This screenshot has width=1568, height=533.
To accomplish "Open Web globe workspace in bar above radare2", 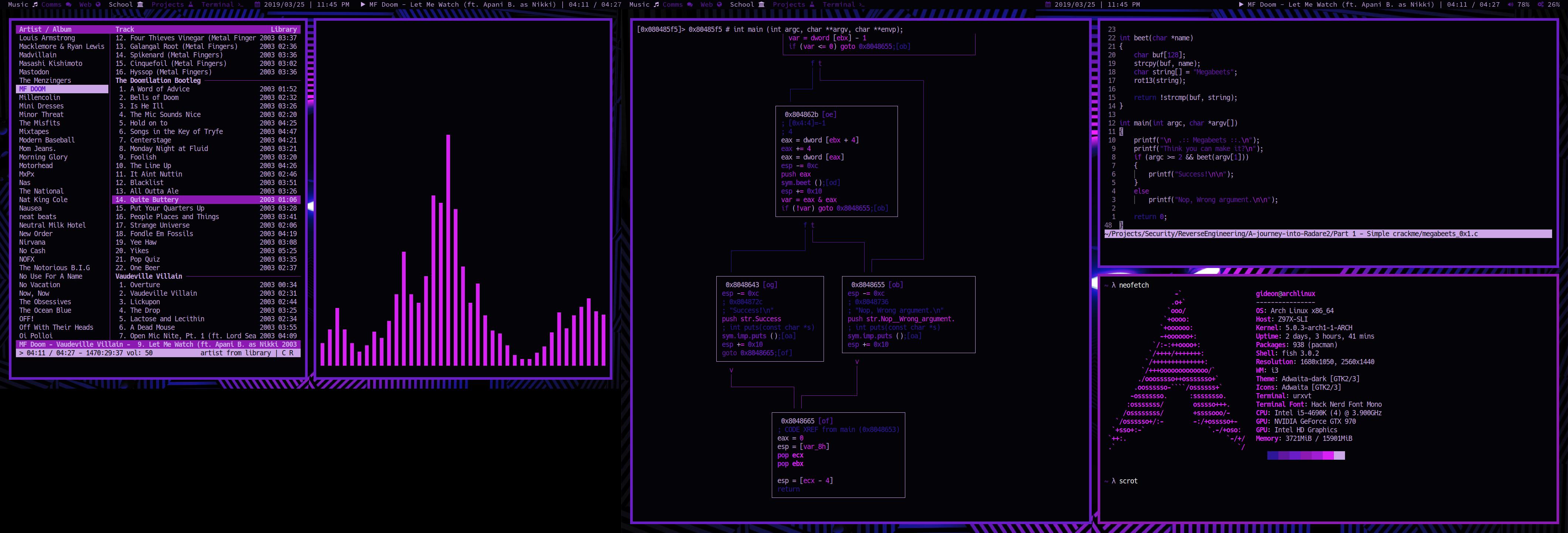I will click(711, 4).
